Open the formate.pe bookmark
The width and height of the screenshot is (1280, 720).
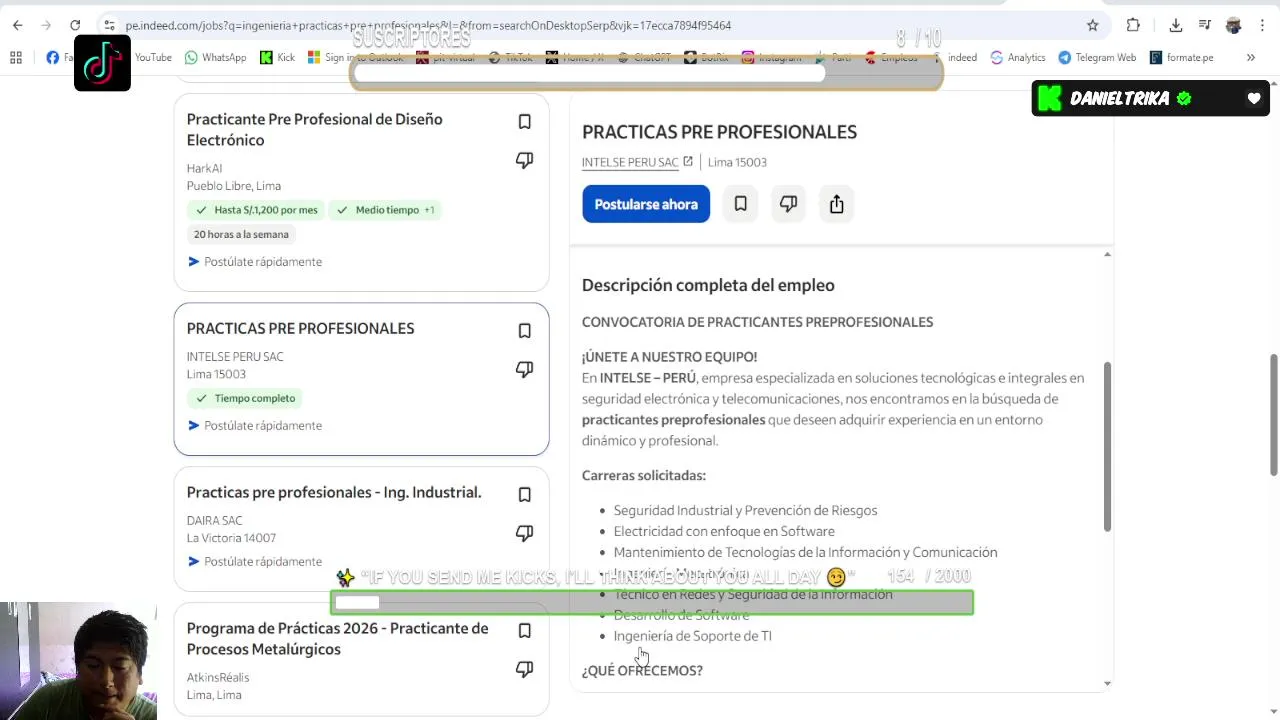click(1181, 58)
